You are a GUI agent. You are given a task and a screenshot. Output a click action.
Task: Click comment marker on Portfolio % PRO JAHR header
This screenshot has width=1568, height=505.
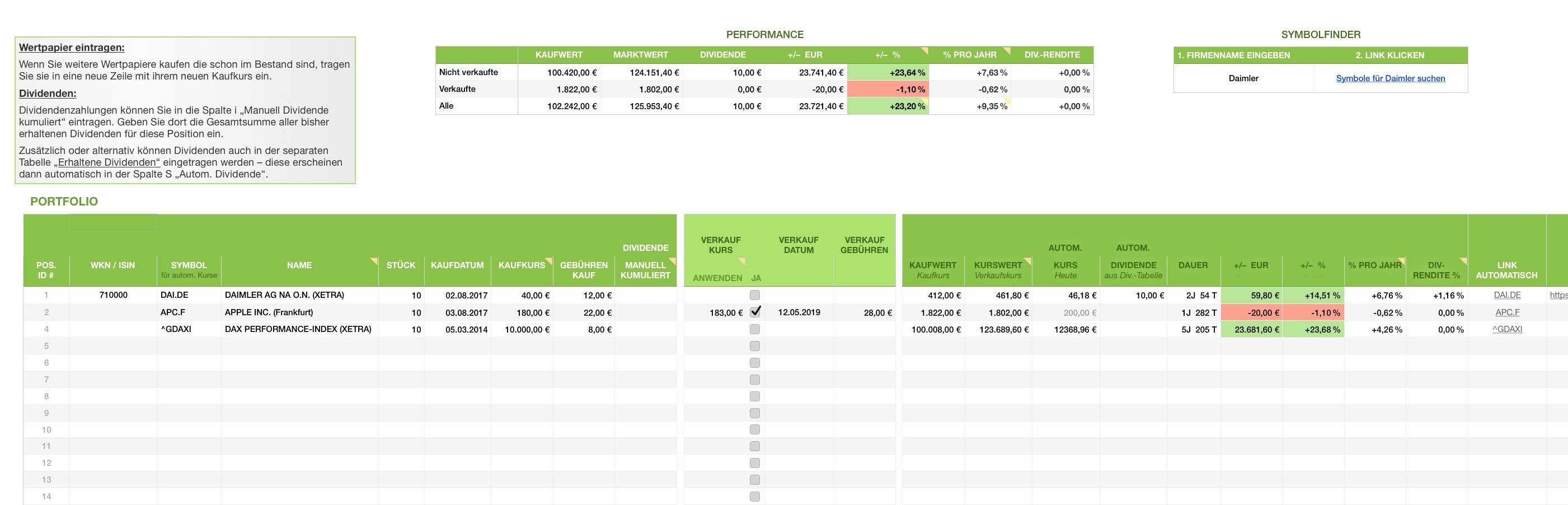point(1402,260)
